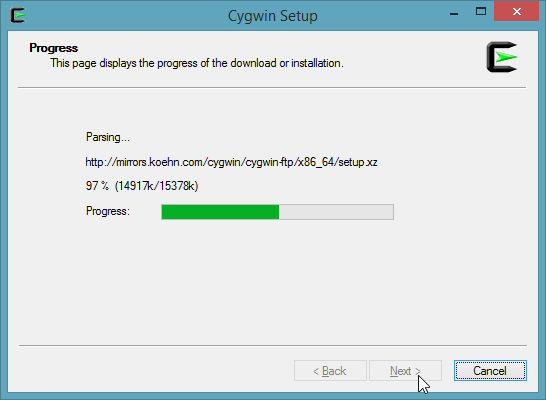The height and width of the screenshot is (400, 546).
Task: Click the disabled Next > button
Action: (405, 371)
